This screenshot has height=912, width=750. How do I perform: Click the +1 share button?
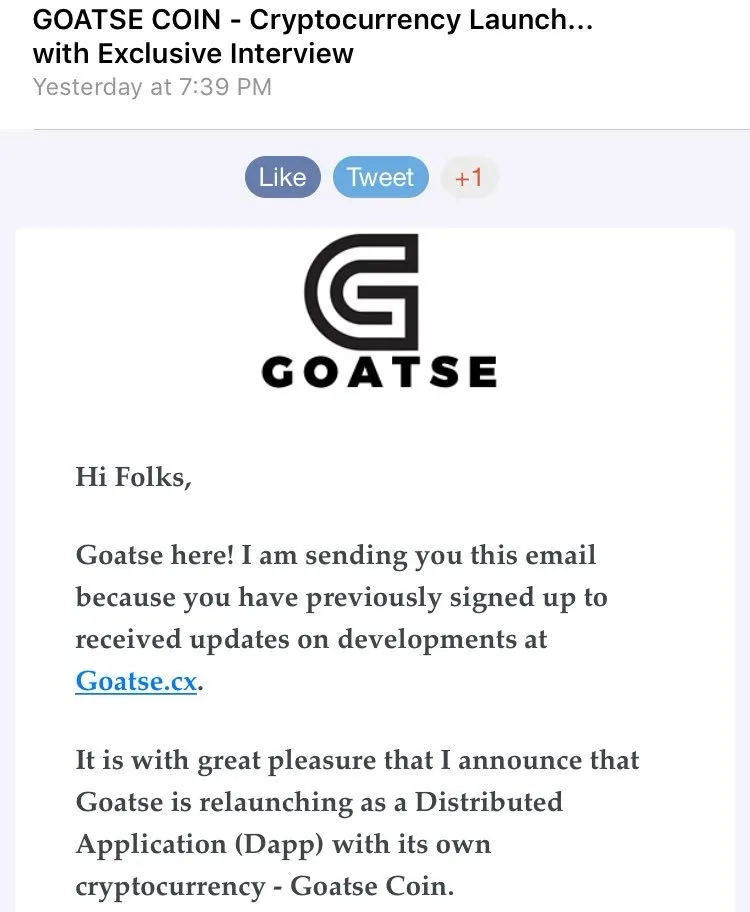[x=468, y=178]
